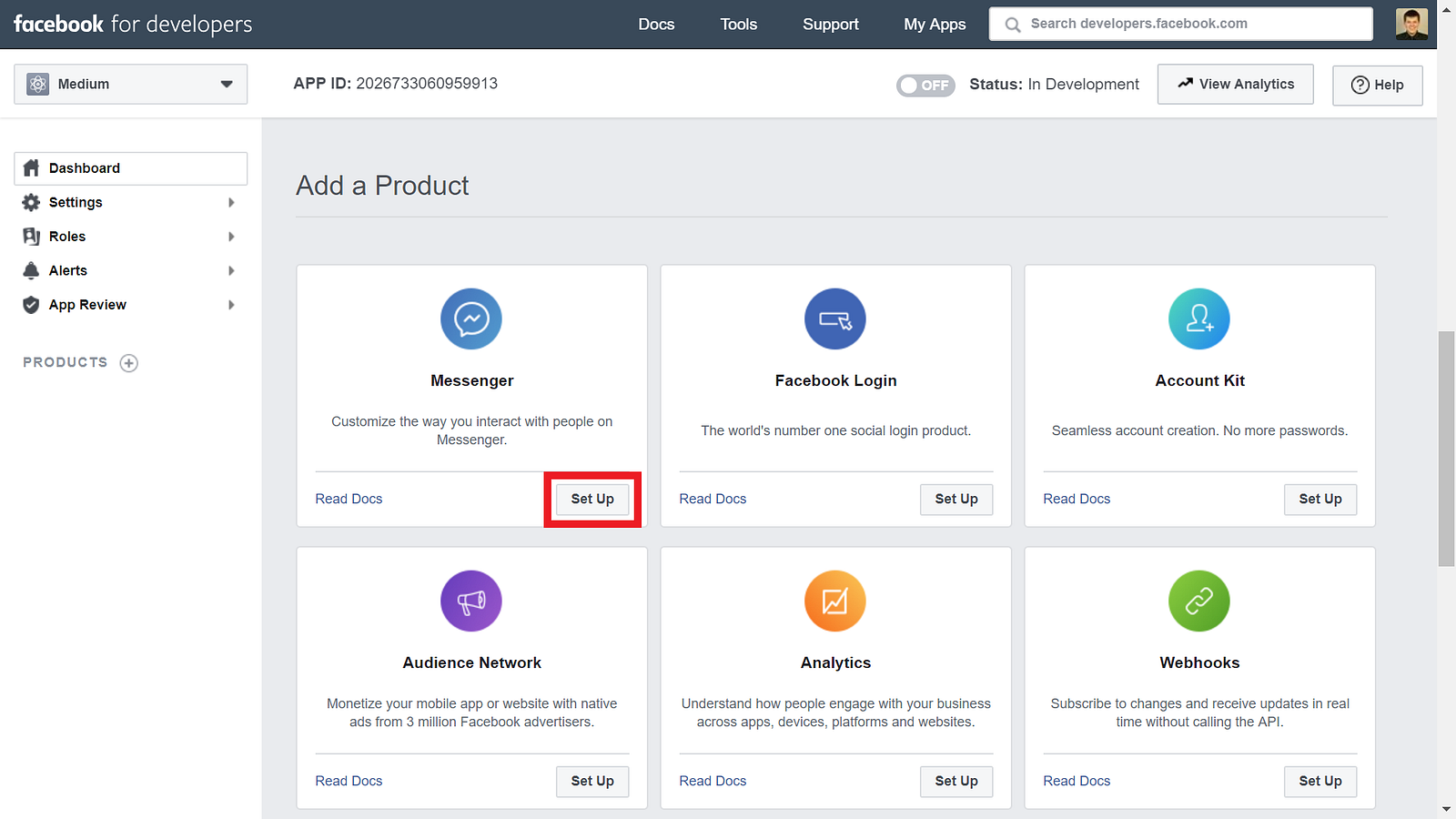Expand the Roles submenu arrow

(x=231, y=237)
